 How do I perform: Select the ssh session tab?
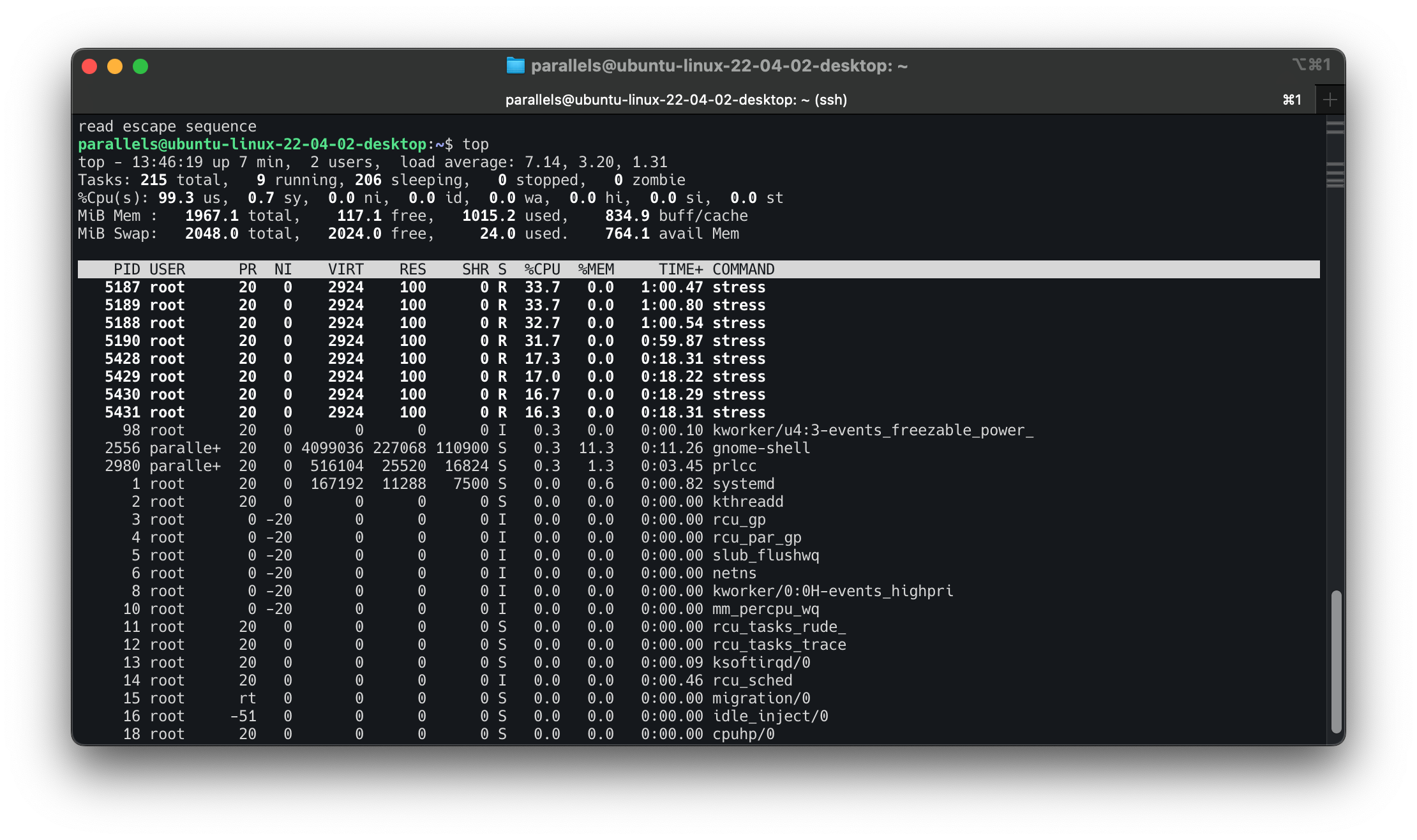coord(676,100)
